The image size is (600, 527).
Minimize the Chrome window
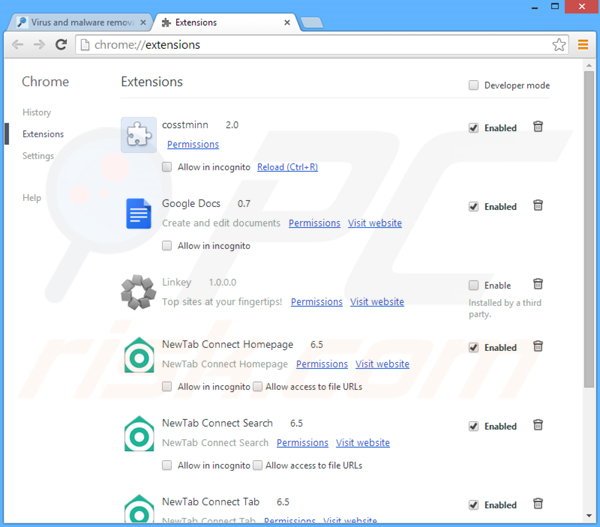(x=535, y=7)
